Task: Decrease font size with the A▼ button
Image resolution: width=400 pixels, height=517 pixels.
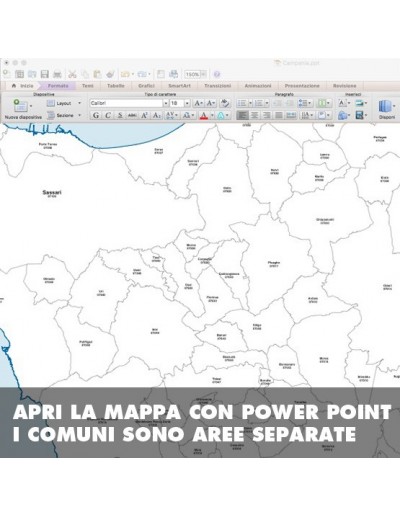Action: coord(210,103)
